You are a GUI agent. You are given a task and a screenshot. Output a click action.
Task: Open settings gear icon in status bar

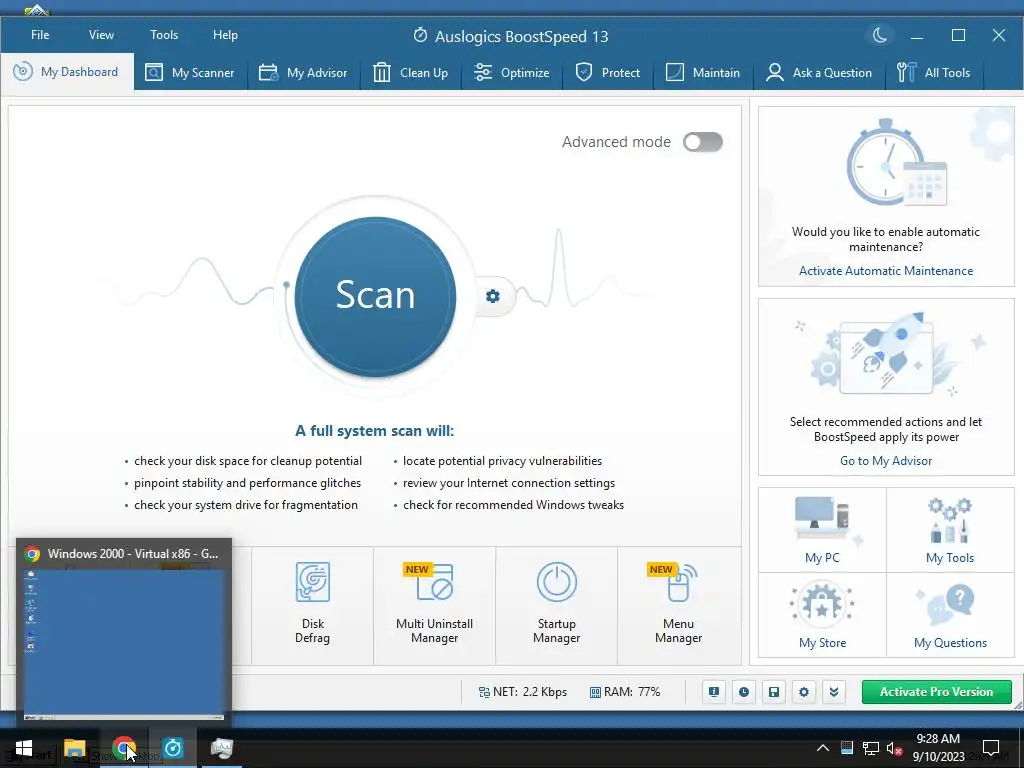point(804,692)
